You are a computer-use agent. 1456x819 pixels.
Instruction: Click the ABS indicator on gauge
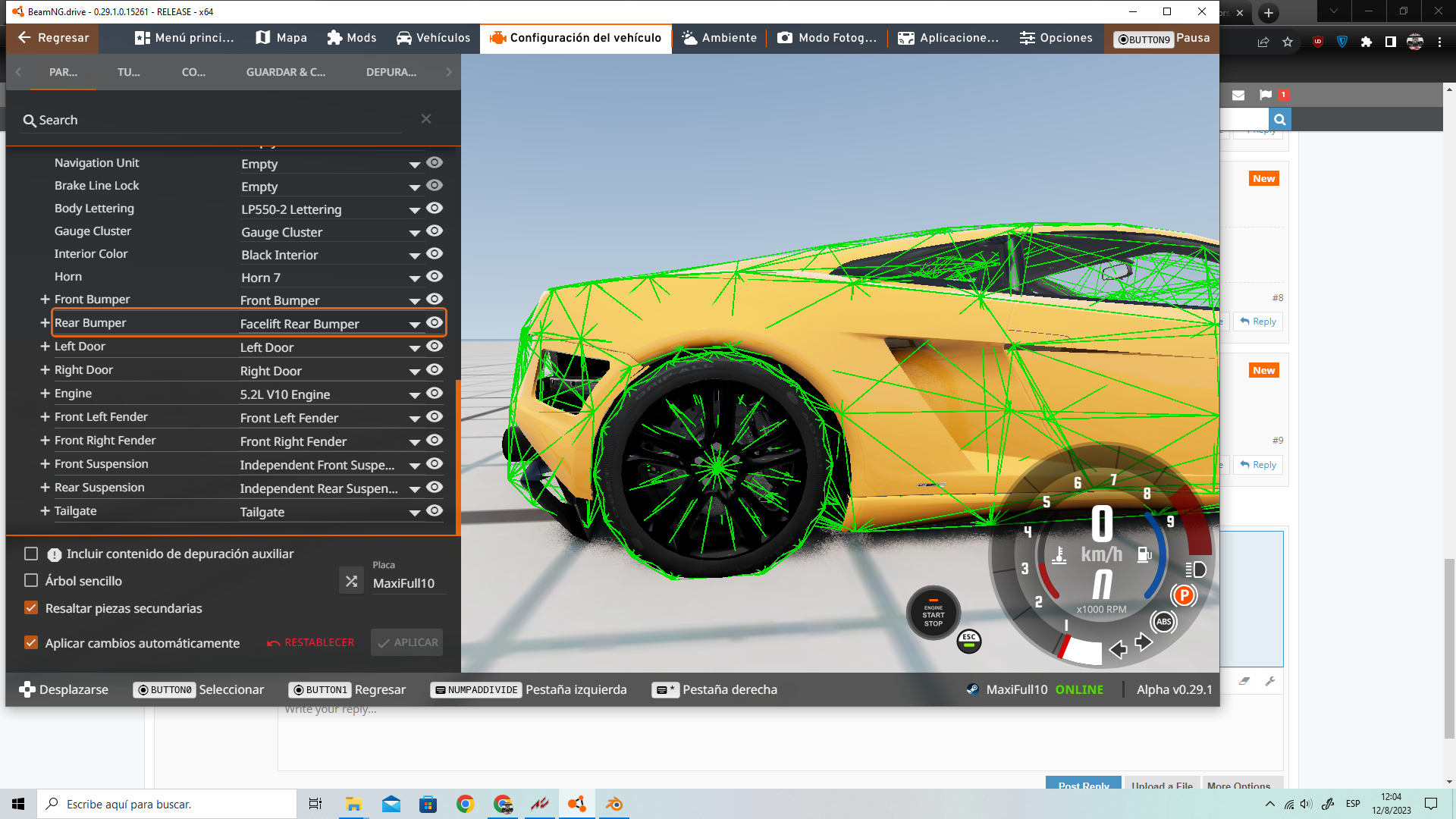tap(1164, 622)
